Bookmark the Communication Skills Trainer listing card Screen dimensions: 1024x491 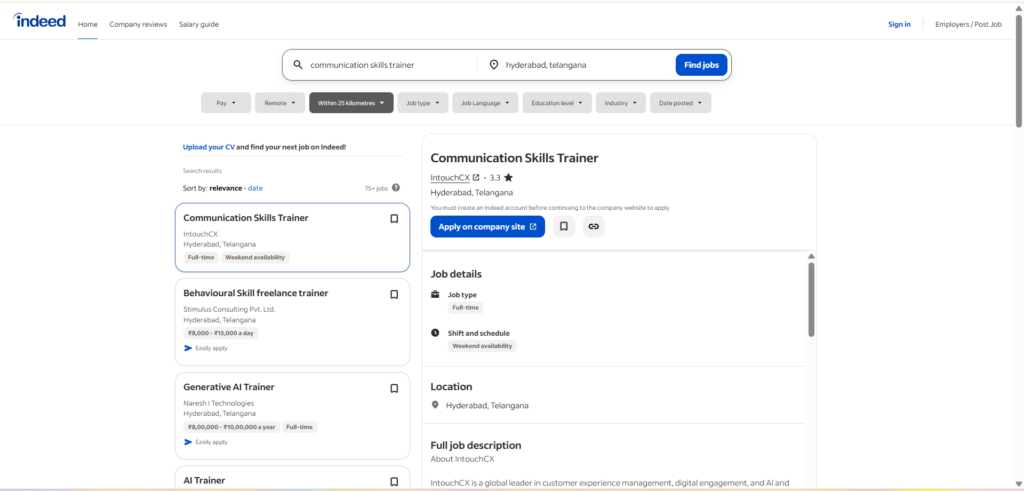(x=394, y=219)
